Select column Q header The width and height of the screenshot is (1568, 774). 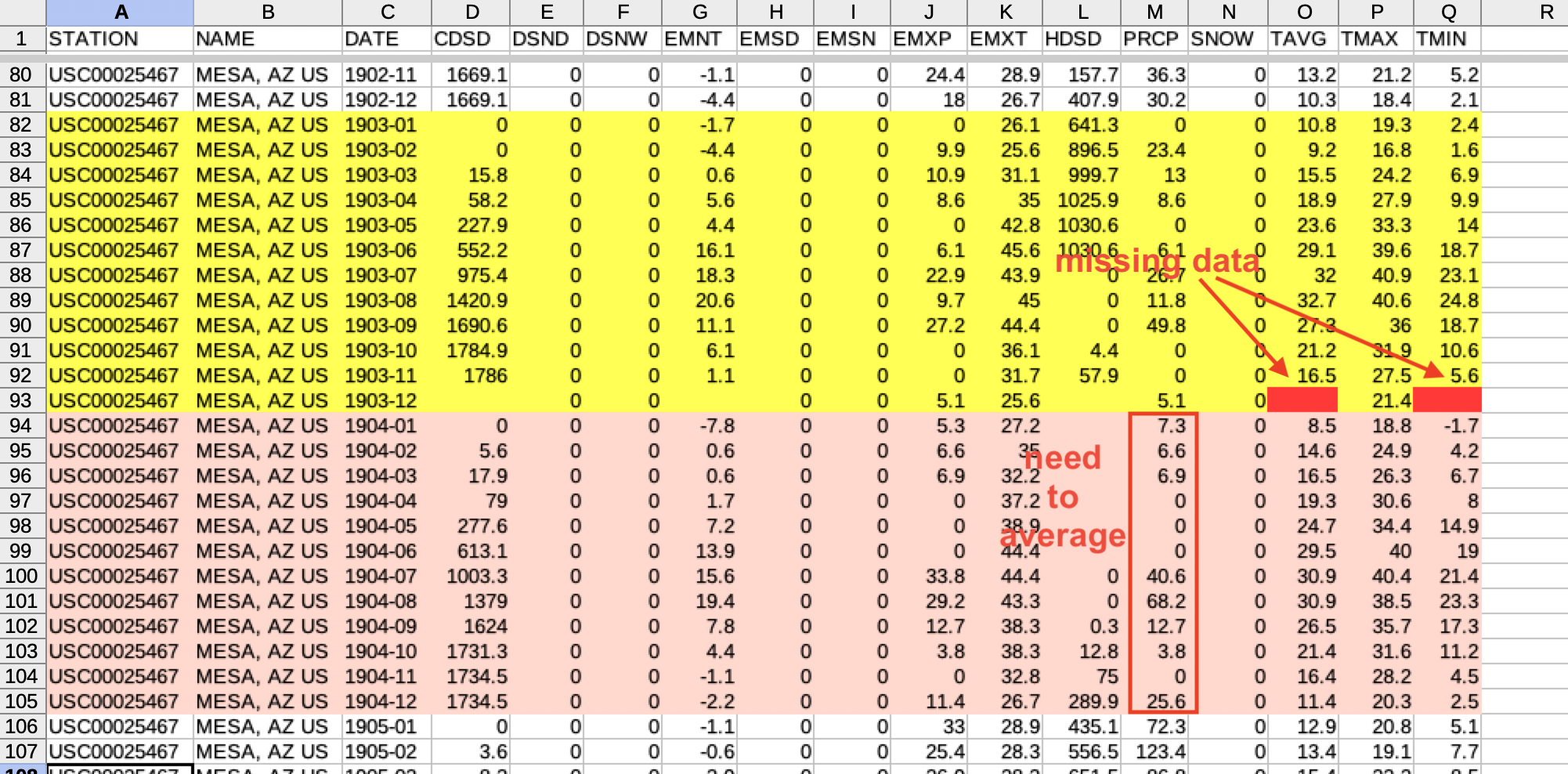(1448, 12)
